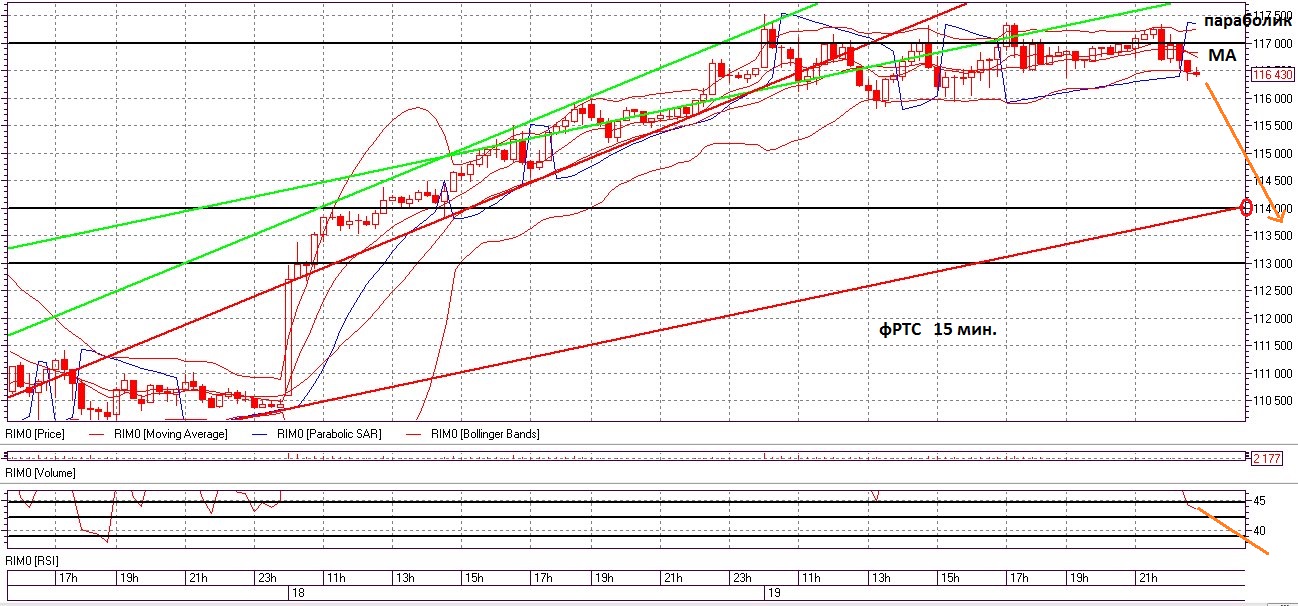The width and height of the screenshot is (1298, 606).
Task: Click the 113 000 price axis label
Action: [1273, 264]
